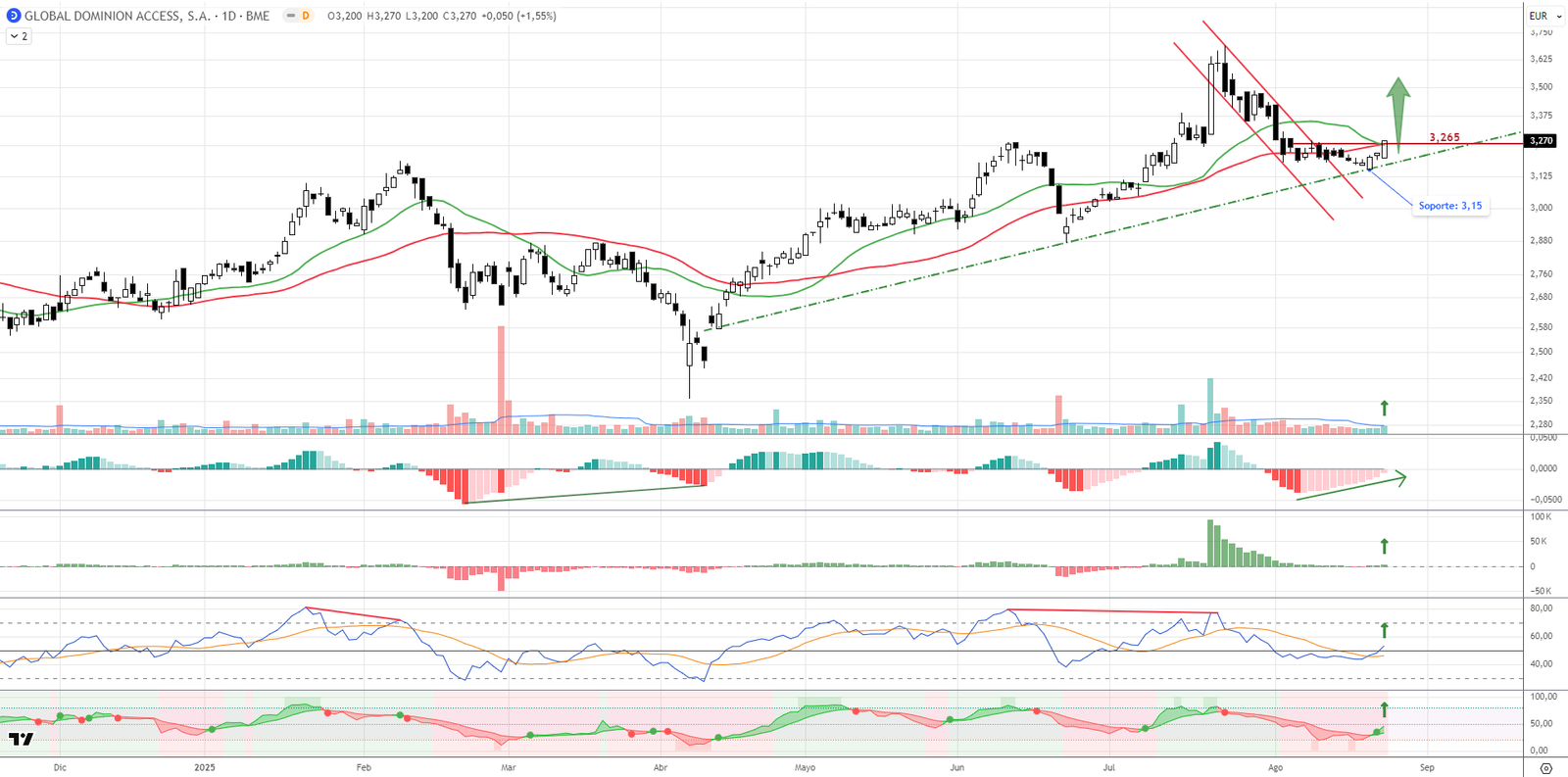Click the 1D interval in chart title

[228, 16]
